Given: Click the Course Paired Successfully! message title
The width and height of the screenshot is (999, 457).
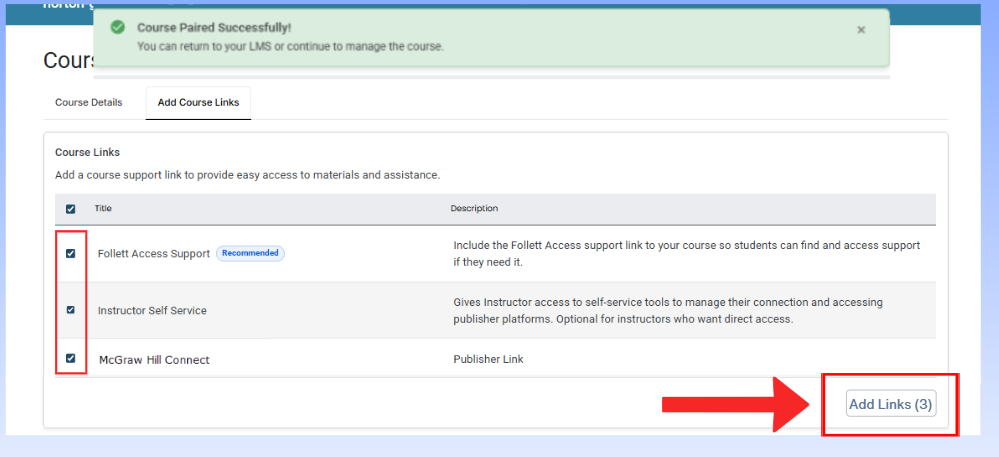Looking at the screenshot, I should coord(214,28).
